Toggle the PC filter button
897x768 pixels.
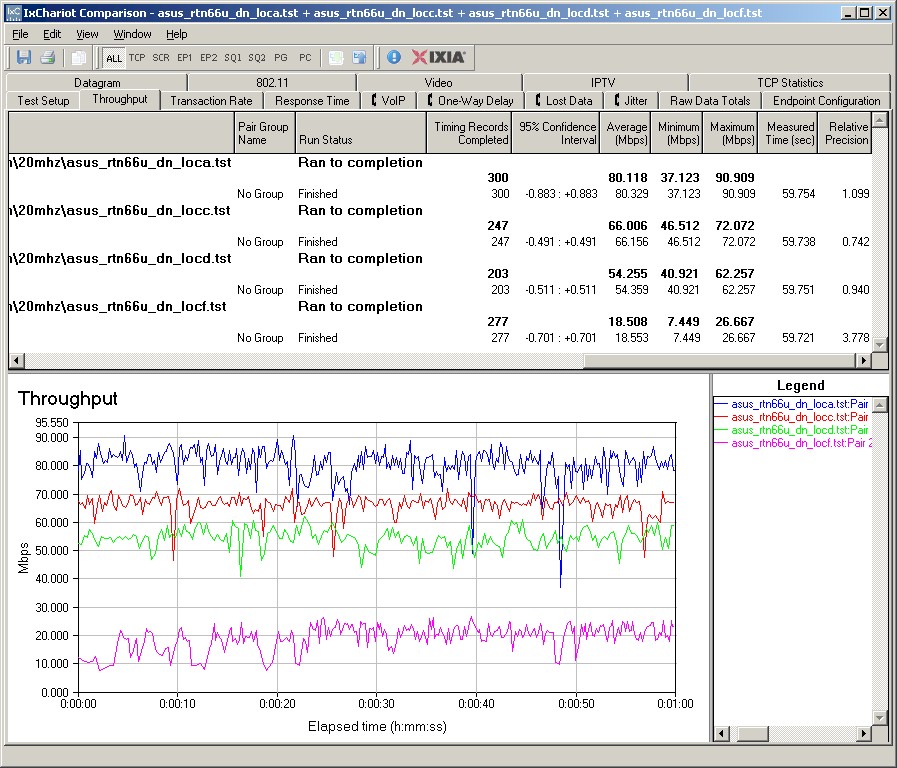point(305,58)
